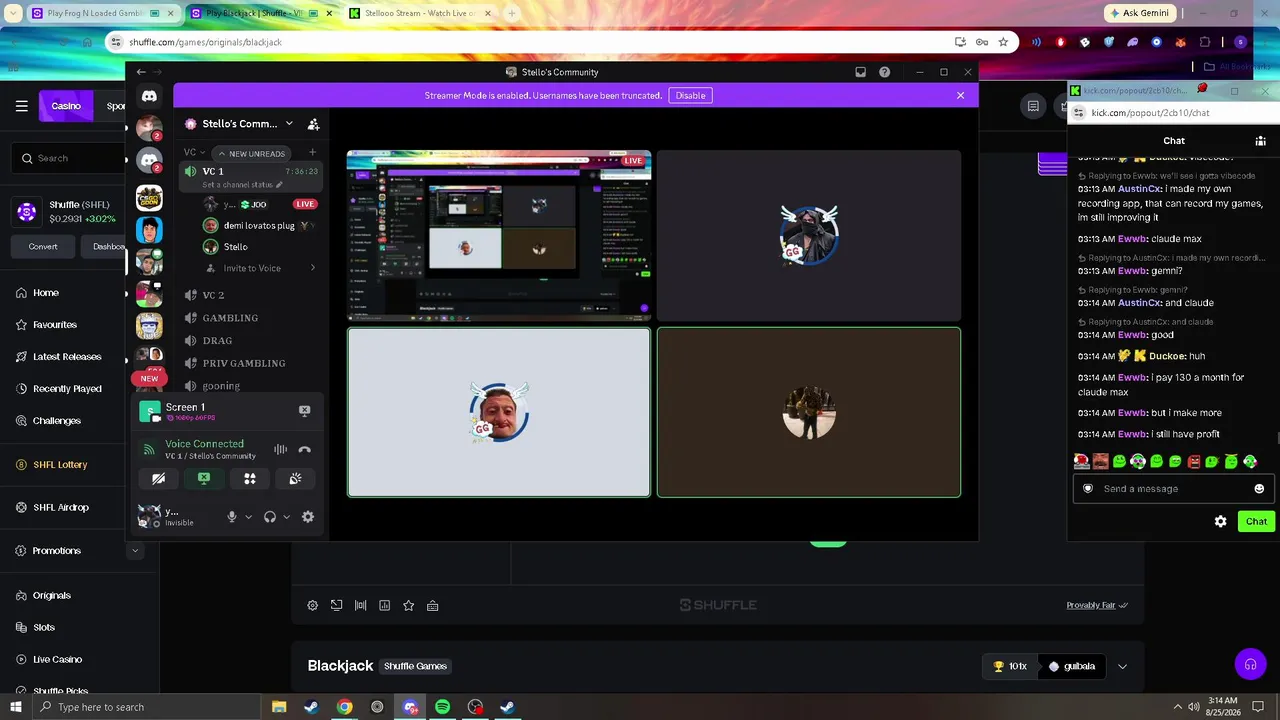The width and height of the screenshot is (1280, 720).
Task: Open Shuffle game settings gear
Action: point(312,605)
